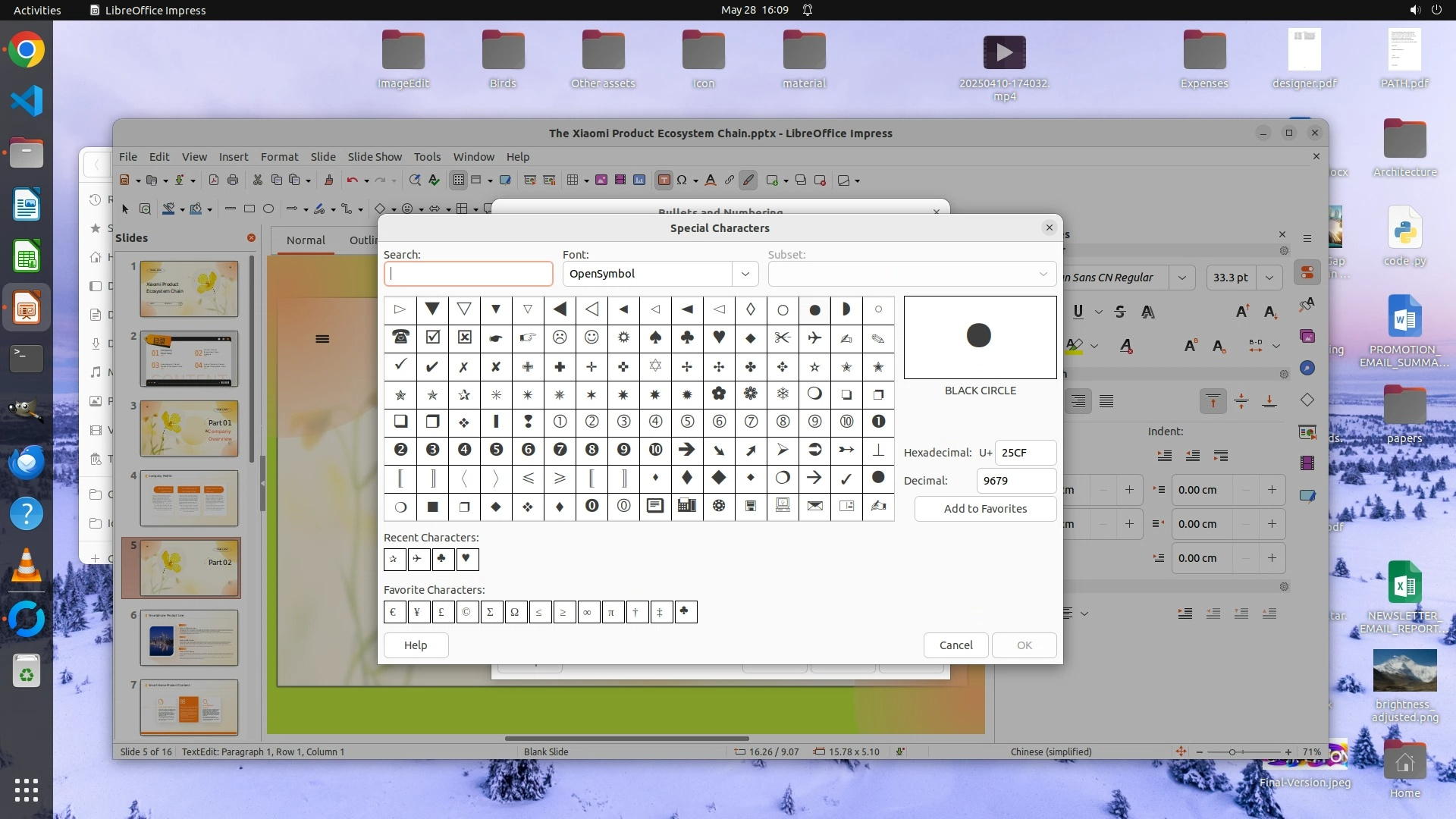Choose the euro sign in Favorite Characters

coord(394,612)
